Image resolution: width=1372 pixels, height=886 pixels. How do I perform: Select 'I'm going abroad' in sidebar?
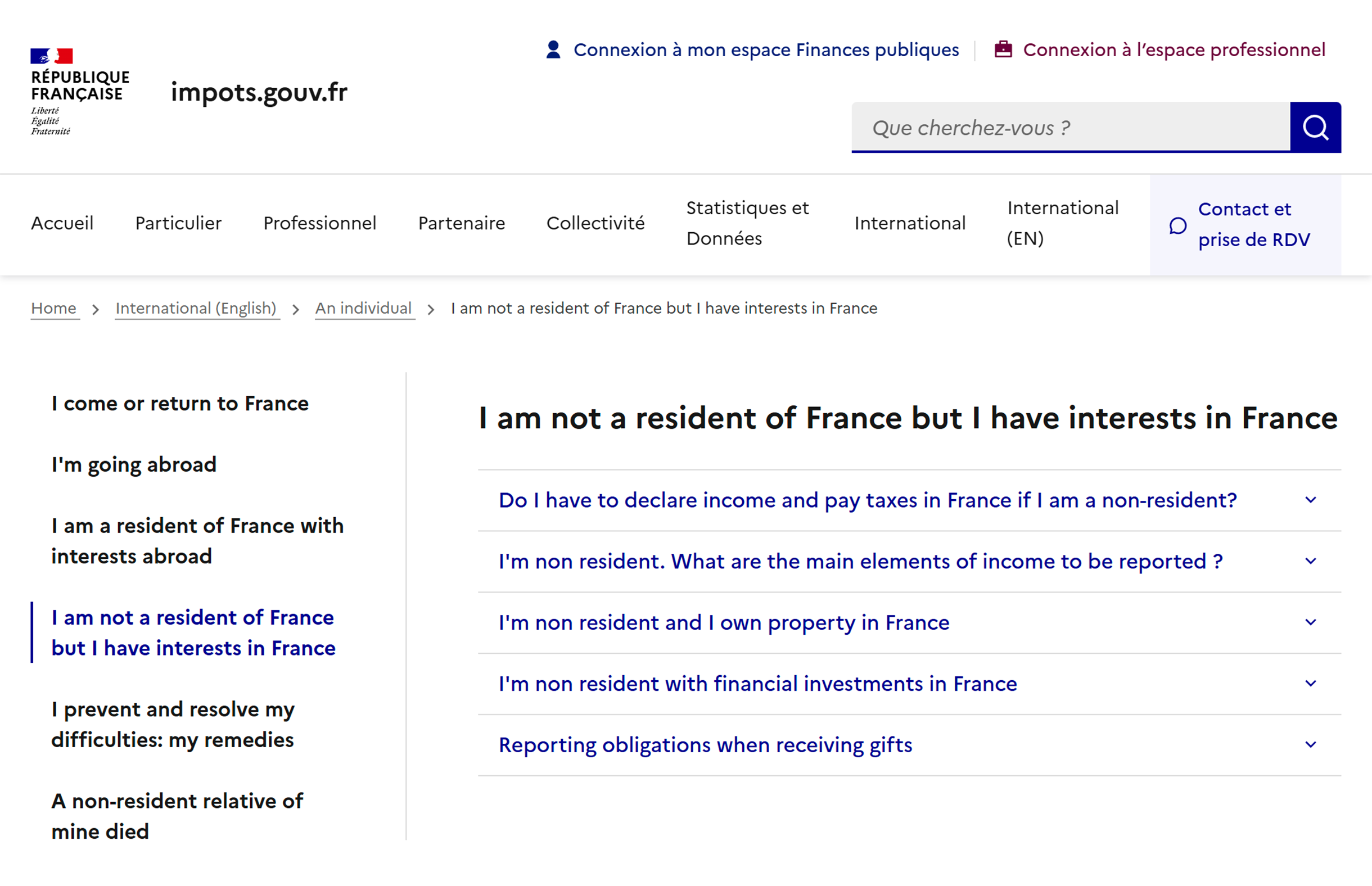tap(134, 464)
